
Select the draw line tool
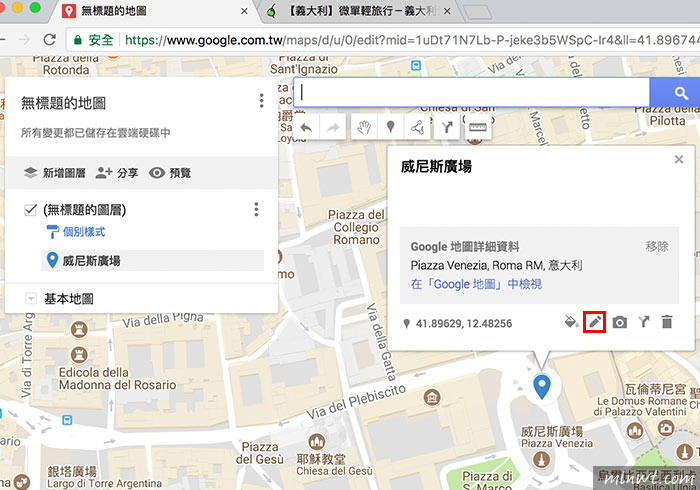pyautogui.click(x=417, y=127)
